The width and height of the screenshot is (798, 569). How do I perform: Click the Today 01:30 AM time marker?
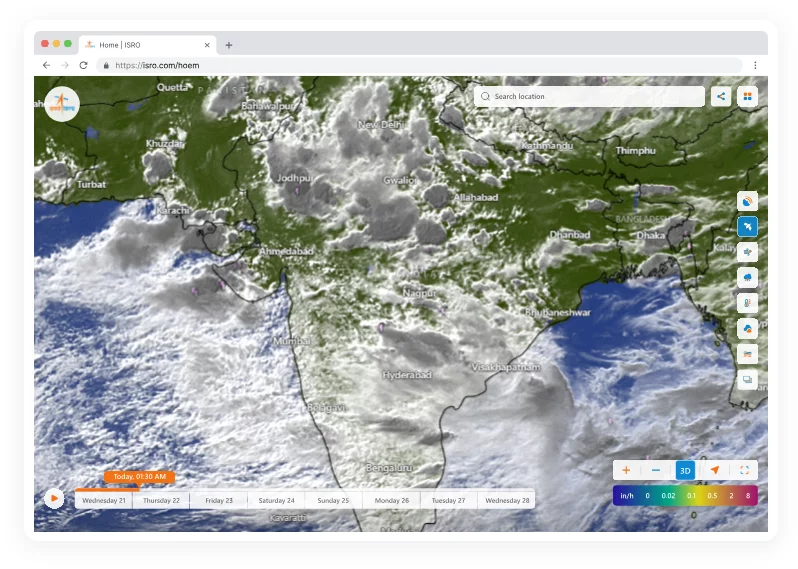tap(139, 477)
